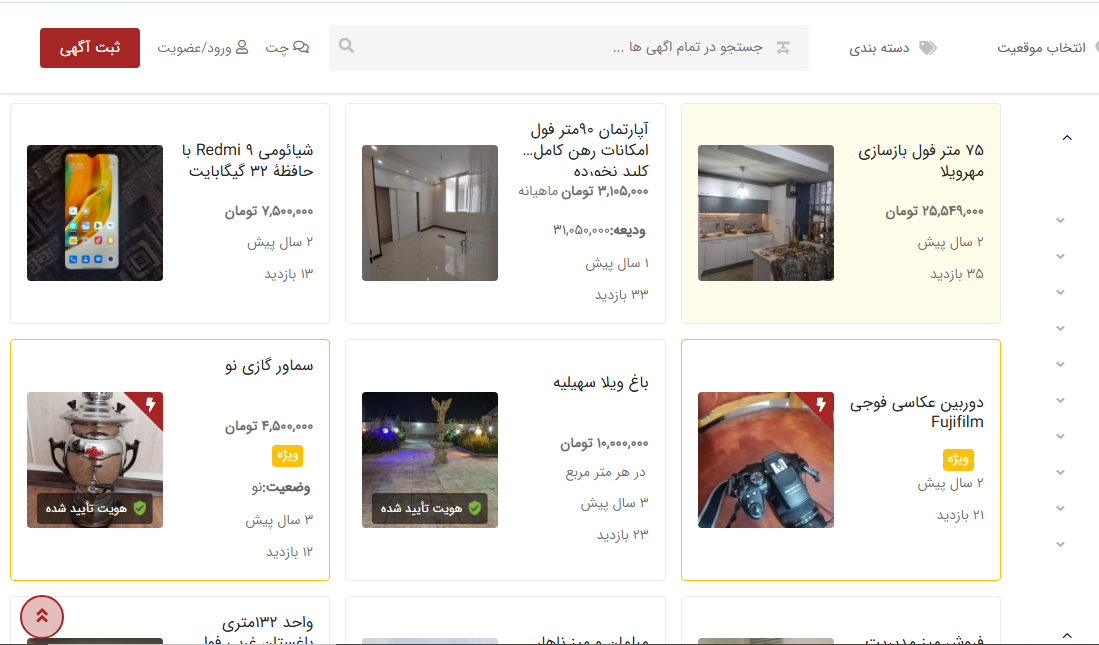Expand the last category chevron near the bottom sidebar
Screen dimensions: 1099x645
pos(1060,544)
